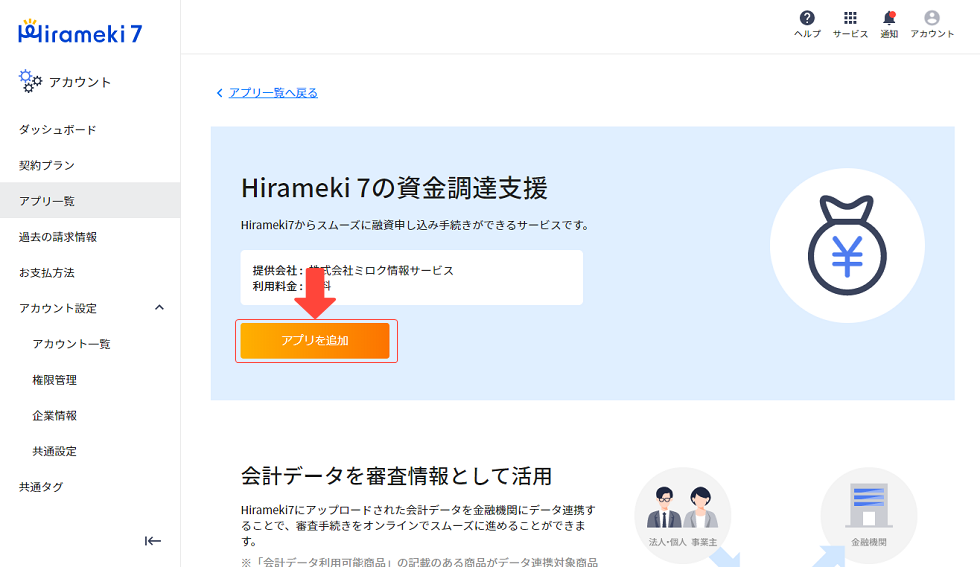Click the 利用料金 information line
The width and height of the screenshot is (980, 567).
[292, 286]
